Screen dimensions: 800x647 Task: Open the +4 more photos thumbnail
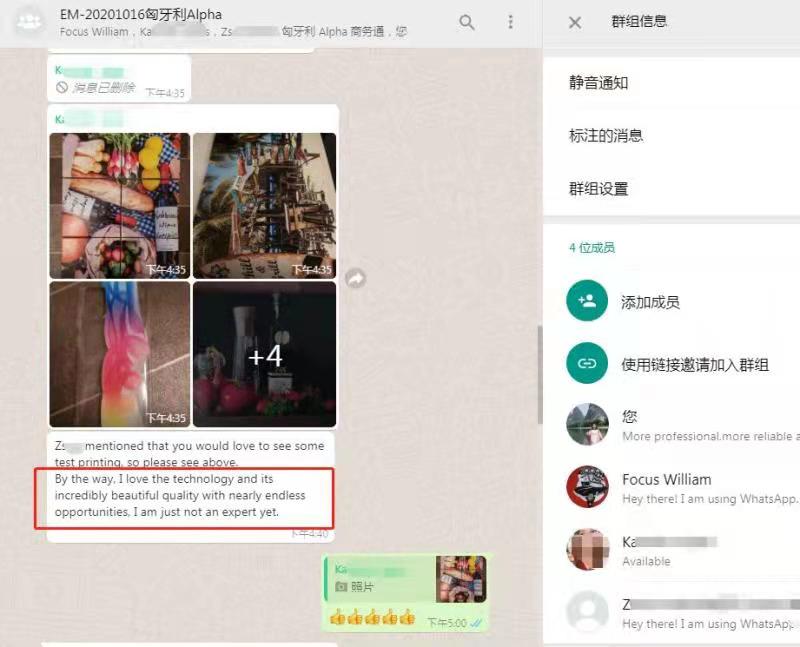point(265,355)
